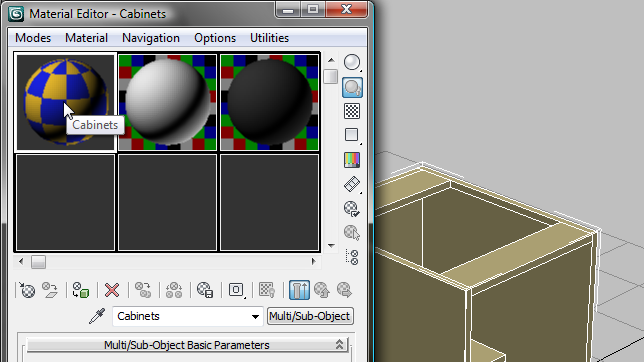
Task: Click Assign Material to Selection icon
Action: pos(80,290)
